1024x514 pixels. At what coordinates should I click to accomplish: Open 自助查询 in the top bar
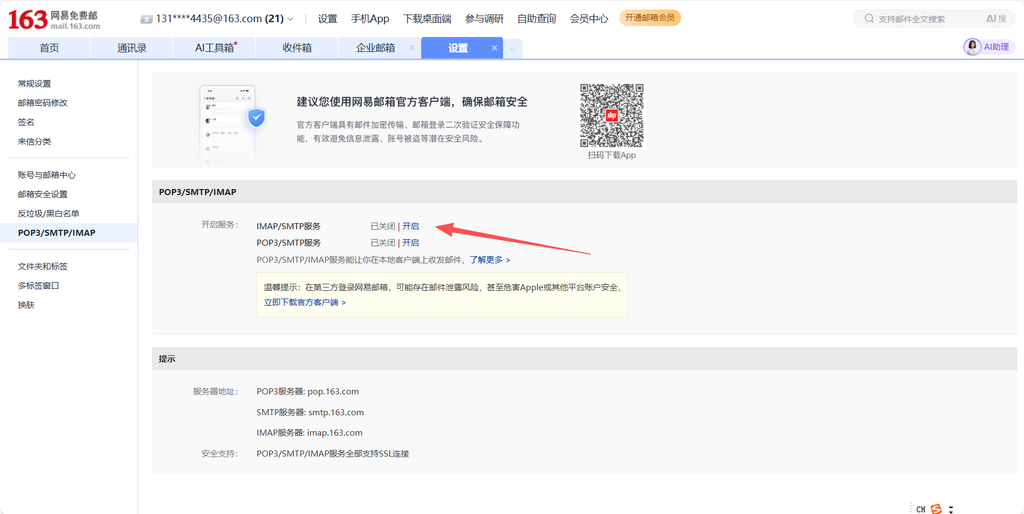point(536,19)
